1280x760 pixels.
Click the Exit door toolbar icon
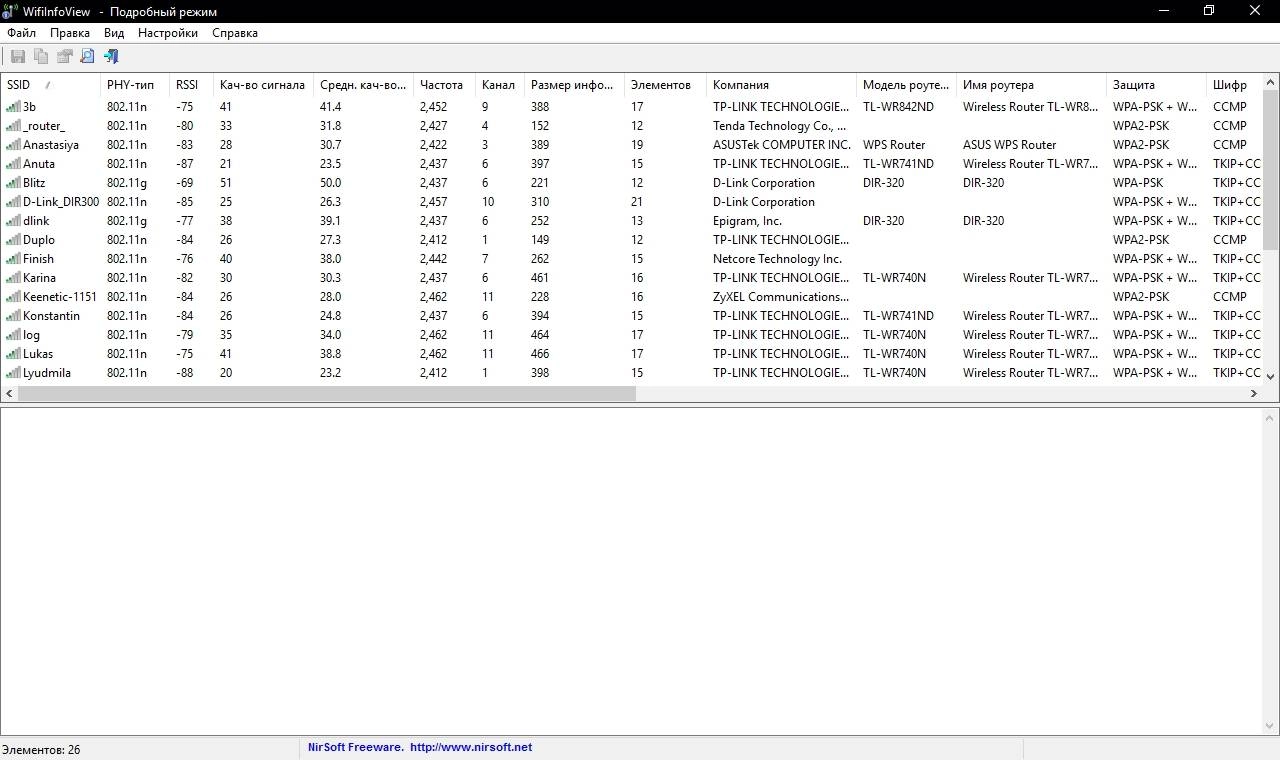click(111, 57)
